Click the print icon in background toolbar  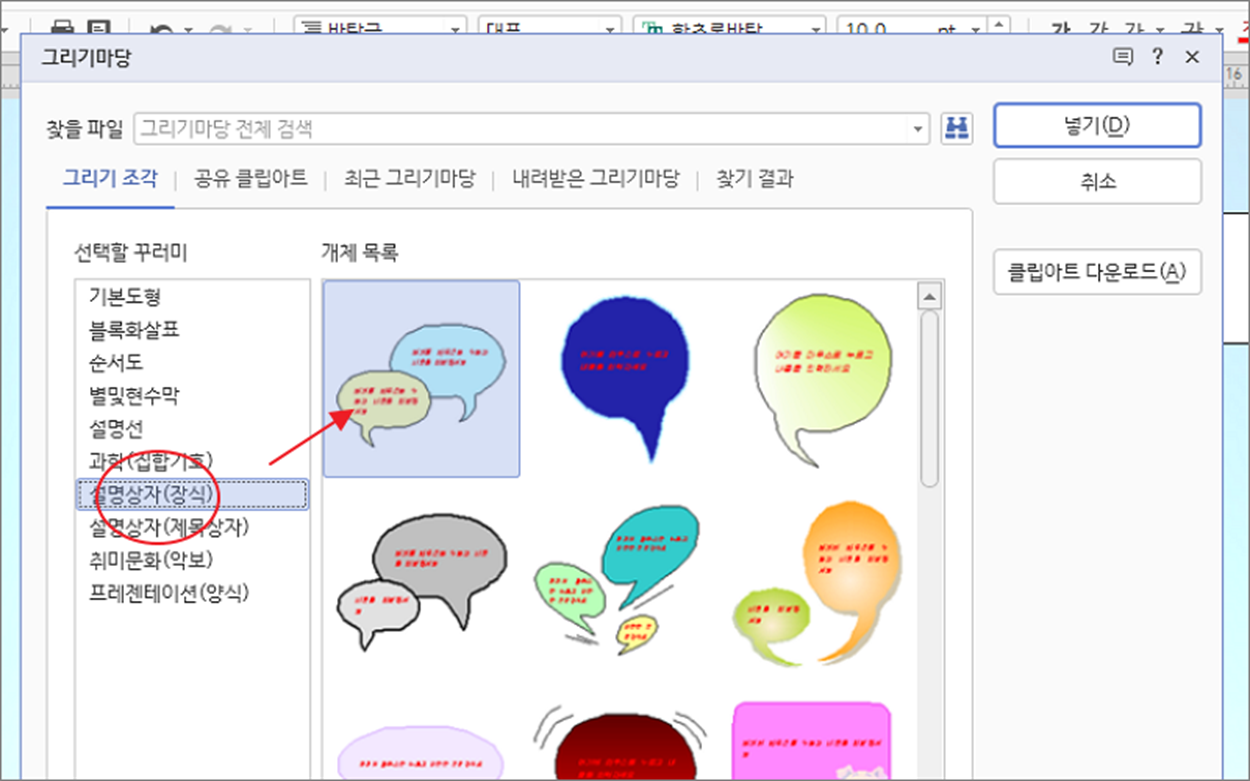[63, 27]
